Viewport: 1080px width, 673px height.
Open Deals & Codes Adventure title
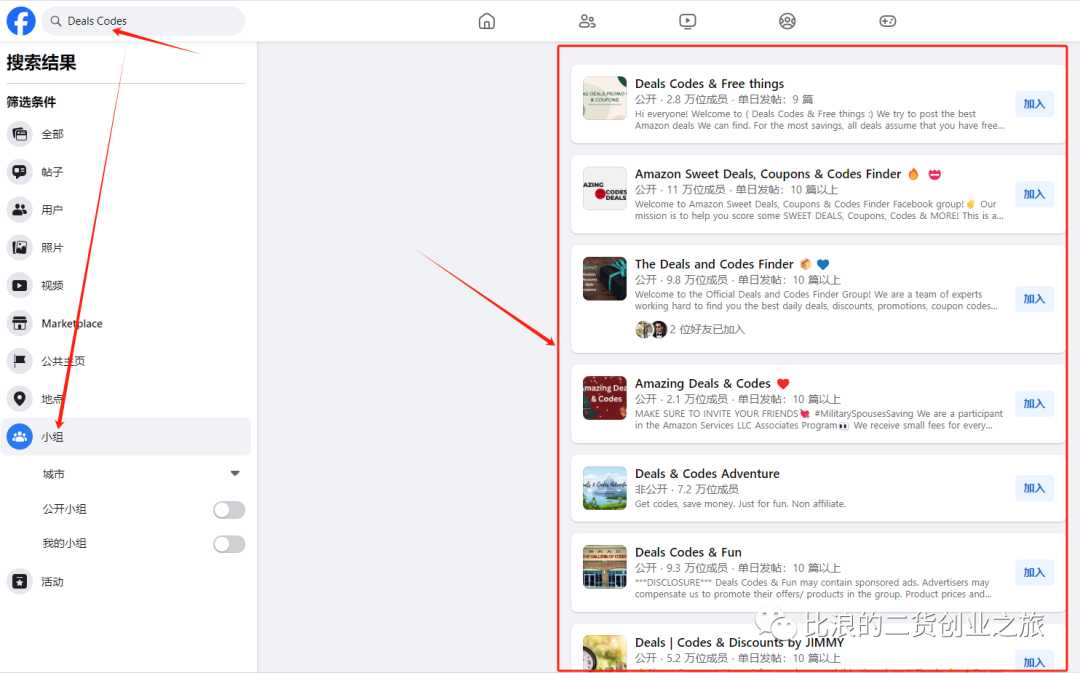point(707,473)
